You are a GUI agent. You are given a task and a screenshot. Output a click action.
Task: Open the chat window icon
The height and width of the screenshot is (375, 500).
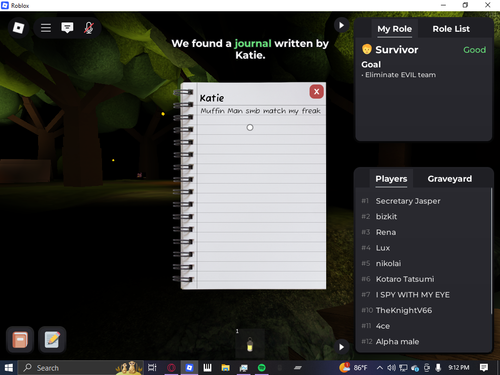point(67,28)
